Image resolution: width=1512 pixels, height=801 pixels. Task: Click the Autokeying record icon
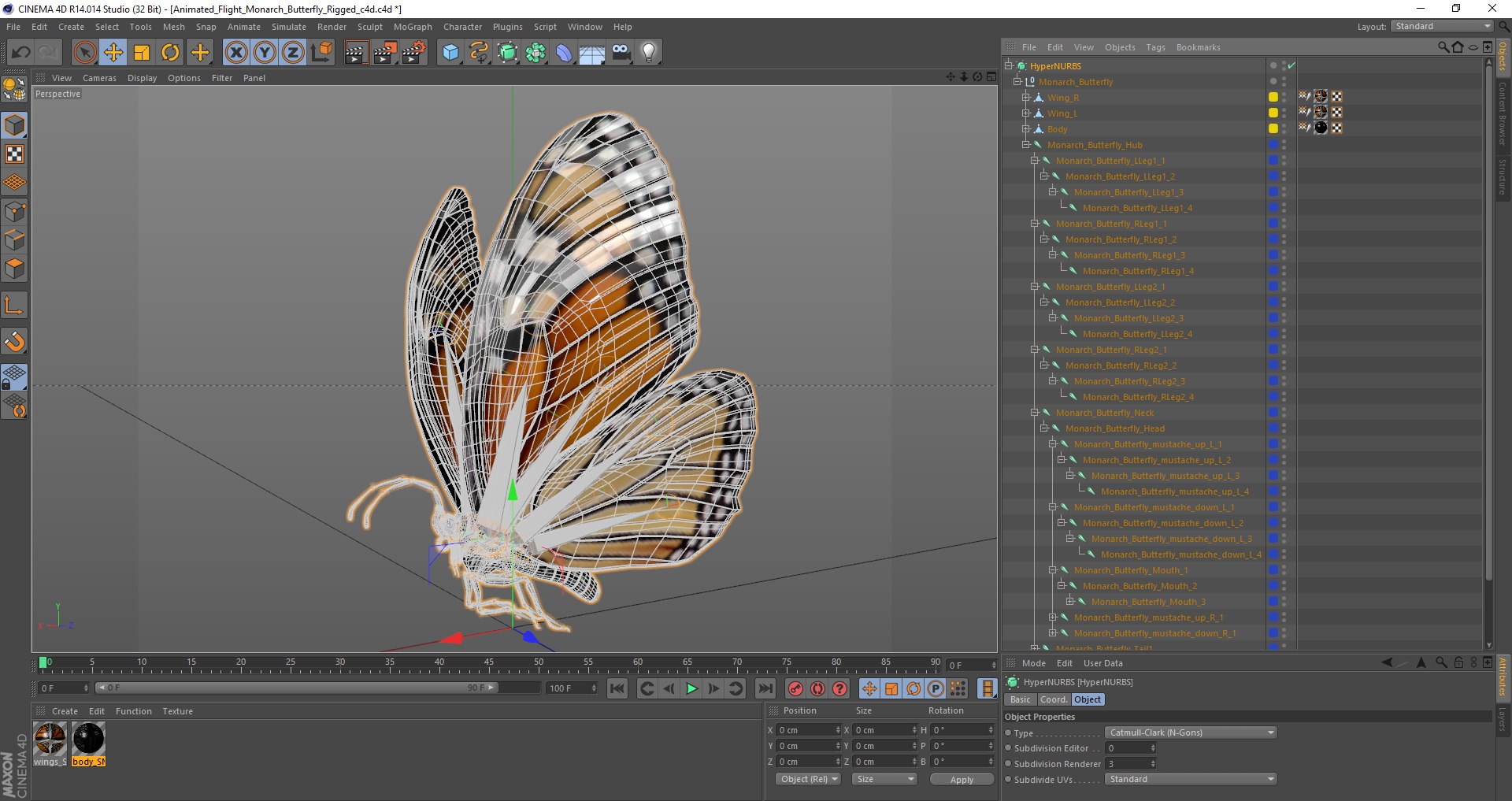(x=818, y=688)
